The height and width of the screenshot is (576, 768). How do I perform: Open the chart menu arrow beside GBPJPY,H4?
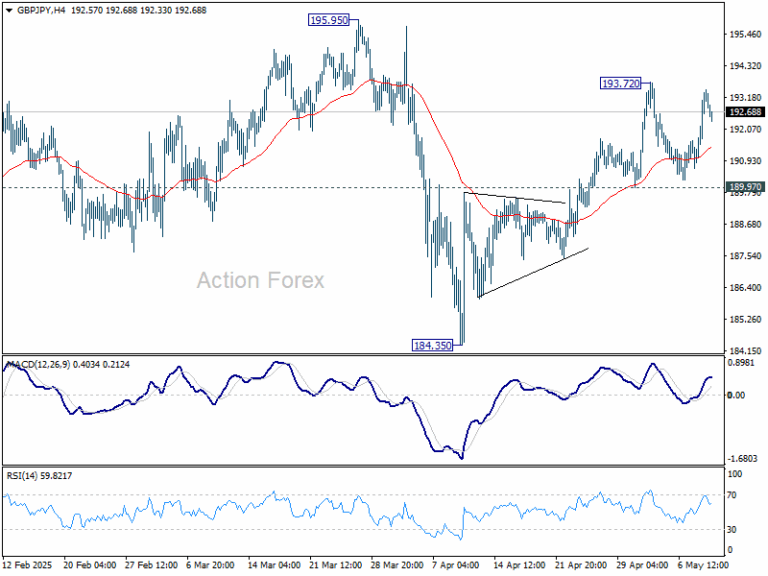click(x=9, y=10)
